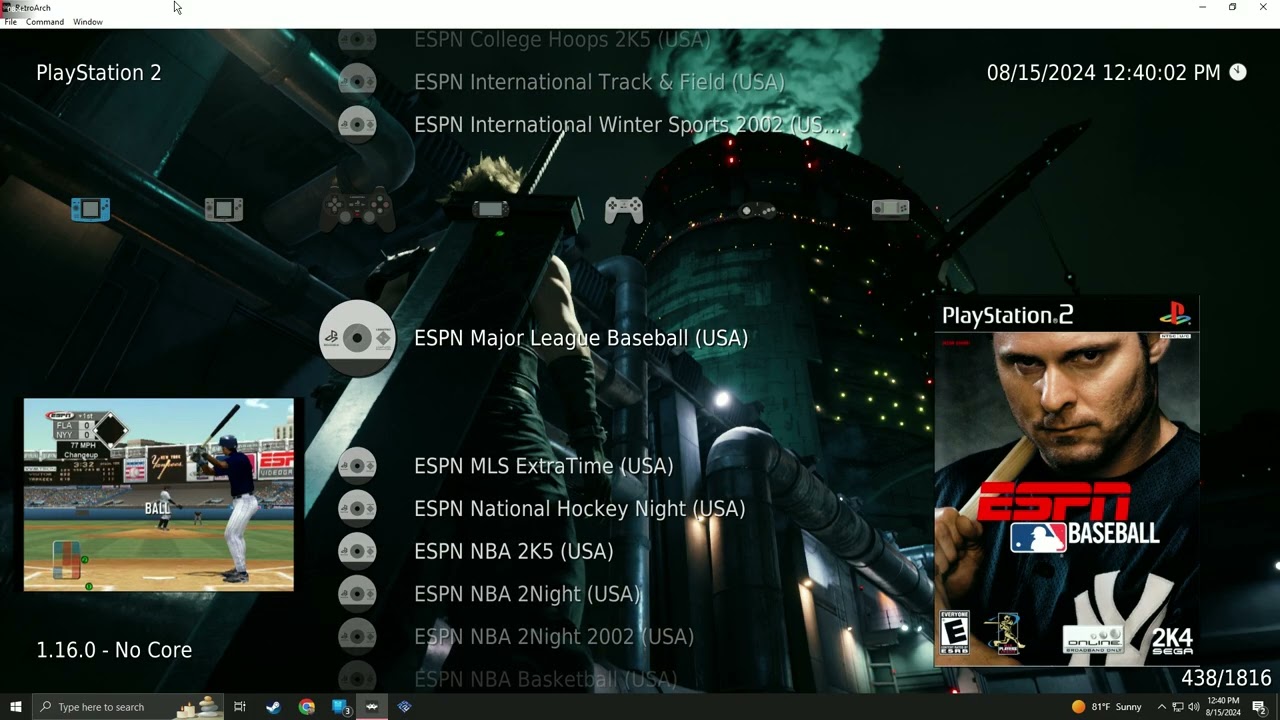Screen dimensions: 1280x720
Task: Open the blue diamond app on taskbar
Action: click(x=404, y=707)
